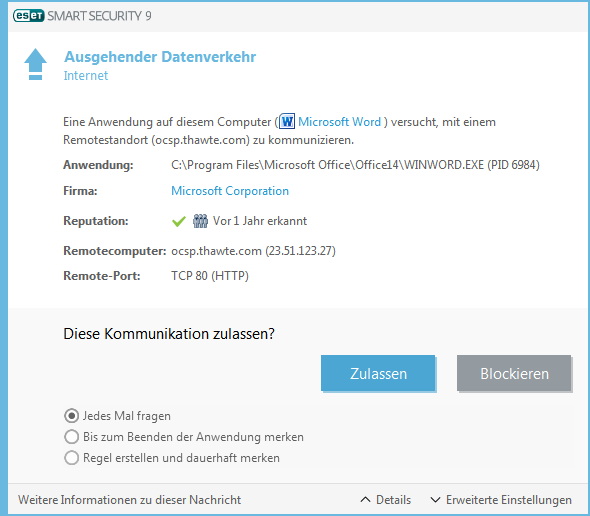Click the ESET logo in title bar

point(29,16)
